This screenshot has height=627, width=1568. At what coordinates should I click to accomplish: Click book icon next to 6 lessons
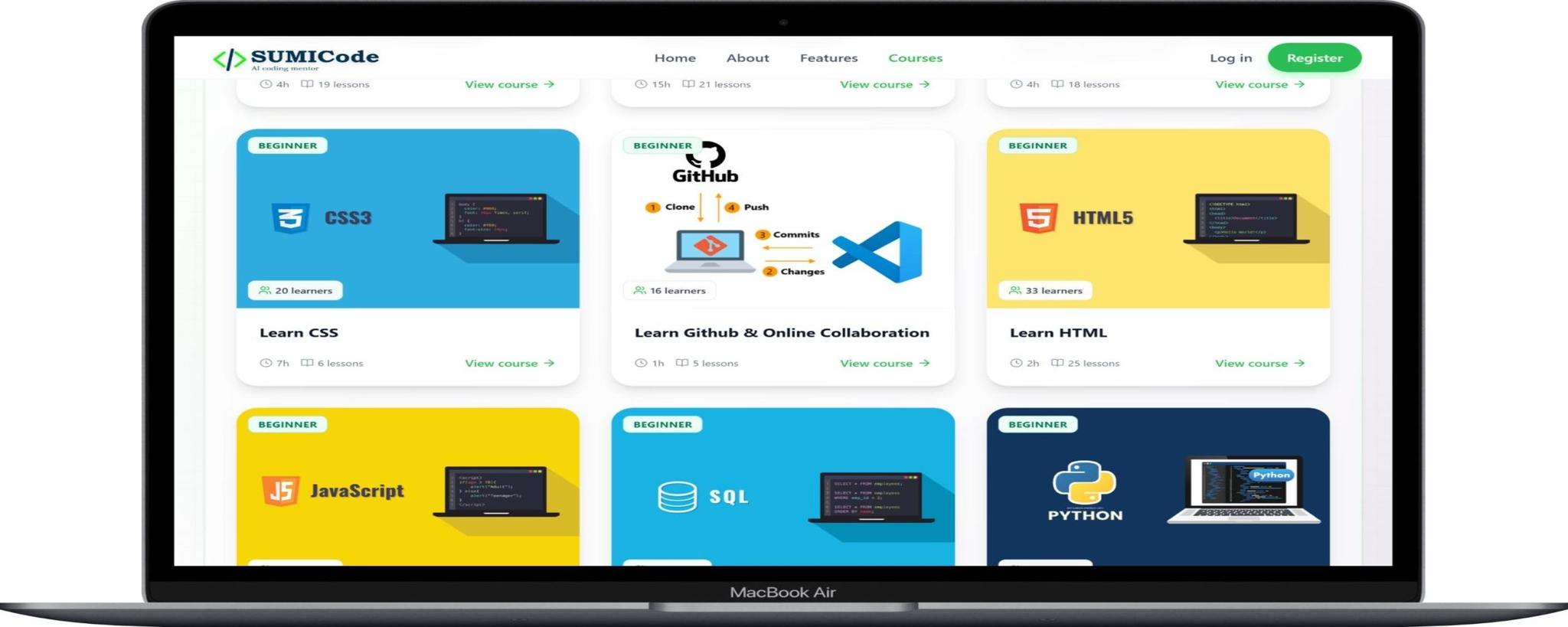[307, 363]
